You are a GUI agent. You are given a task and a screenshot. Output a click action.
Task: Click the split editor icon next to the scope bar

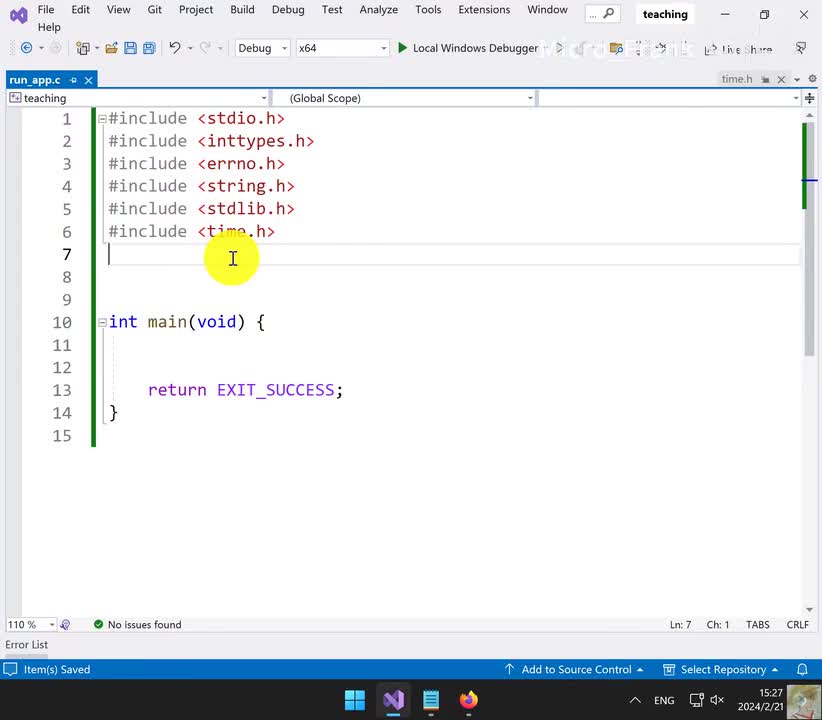click(809, 98)
